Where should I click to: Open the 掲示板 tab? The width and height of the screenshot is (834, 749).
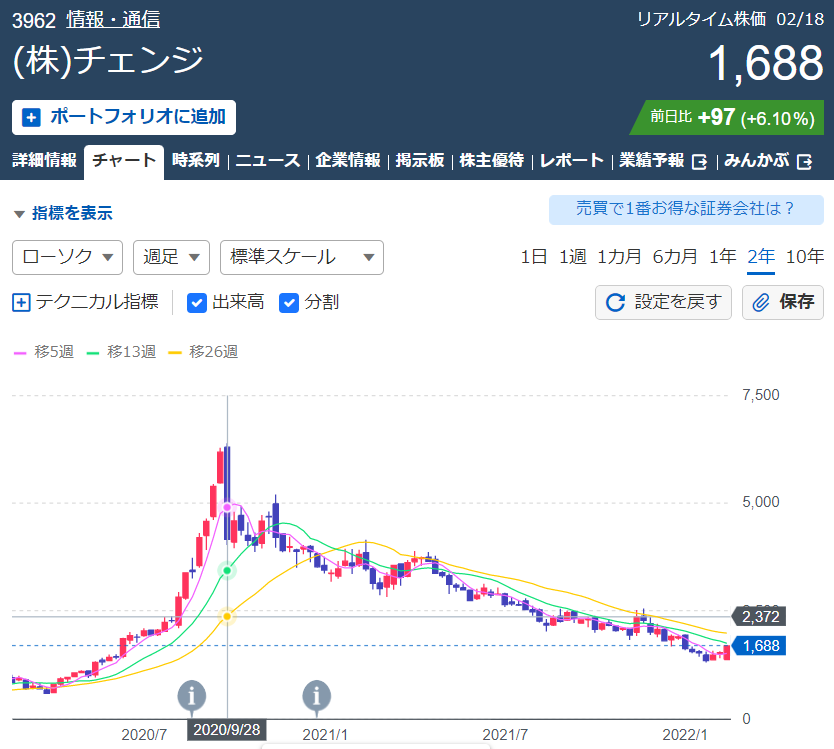tap(420, 160)
